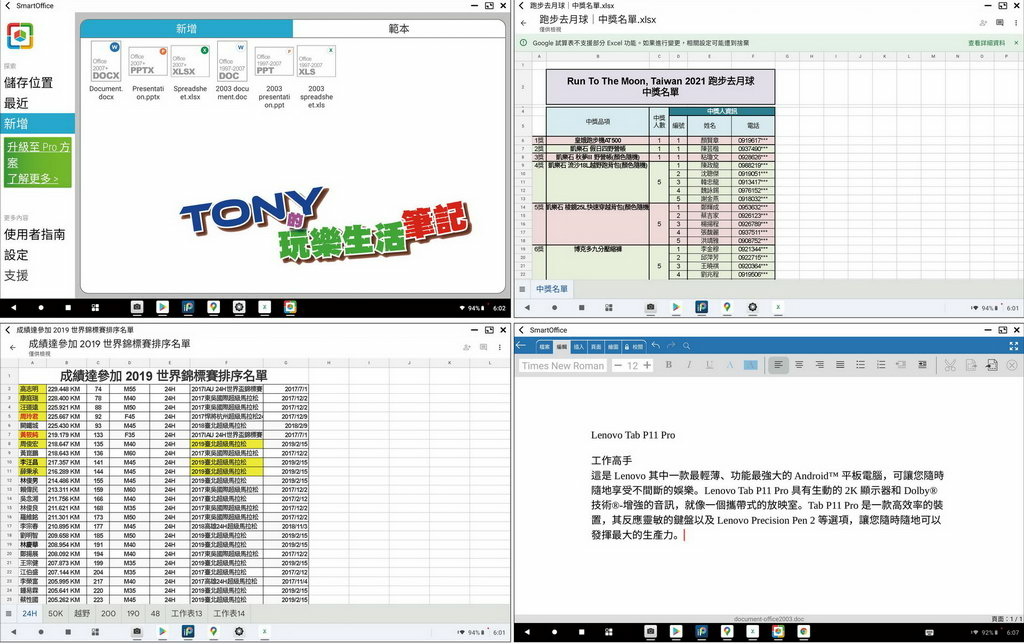Open 設定 in the SmartOffice sidebar

(16, 255)
